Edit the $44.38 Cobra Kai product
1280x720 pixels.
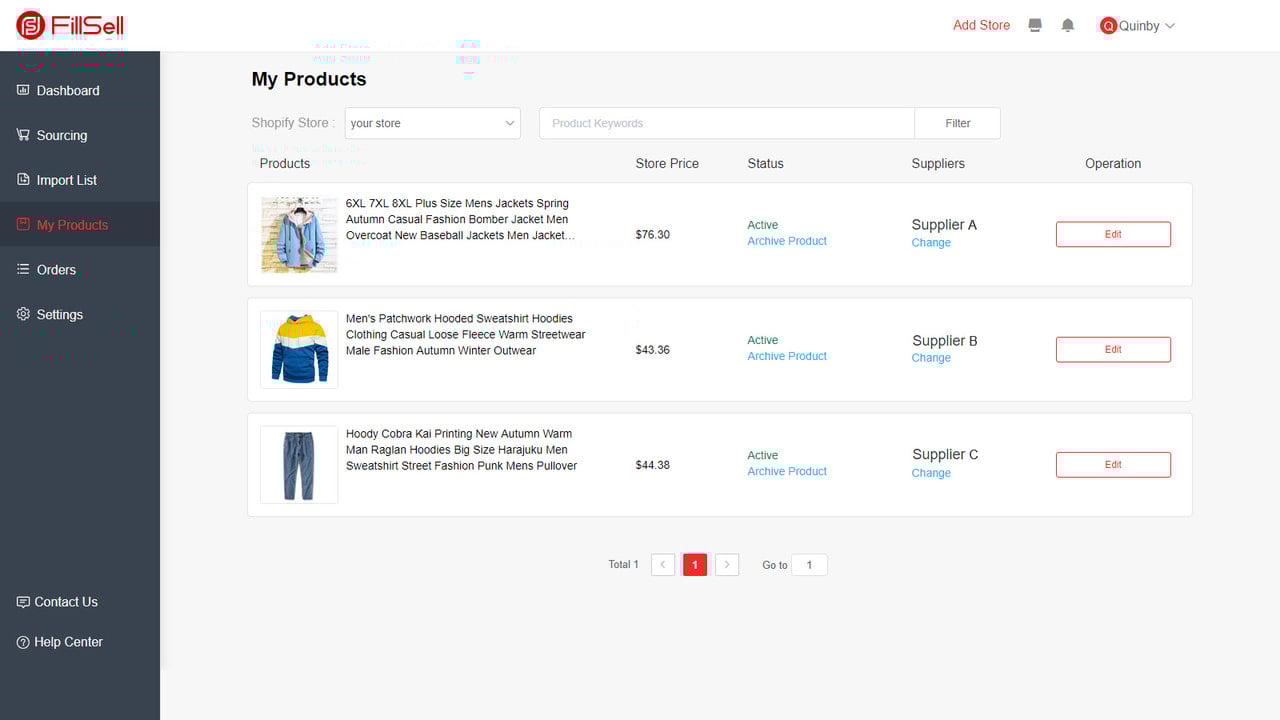pyautogui.click(x=1113, y=464)
